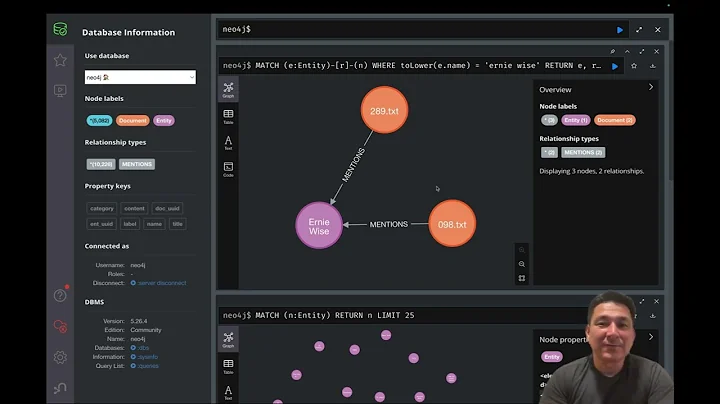Click the ent_uuid property key
720x404 pixels.
101,224
